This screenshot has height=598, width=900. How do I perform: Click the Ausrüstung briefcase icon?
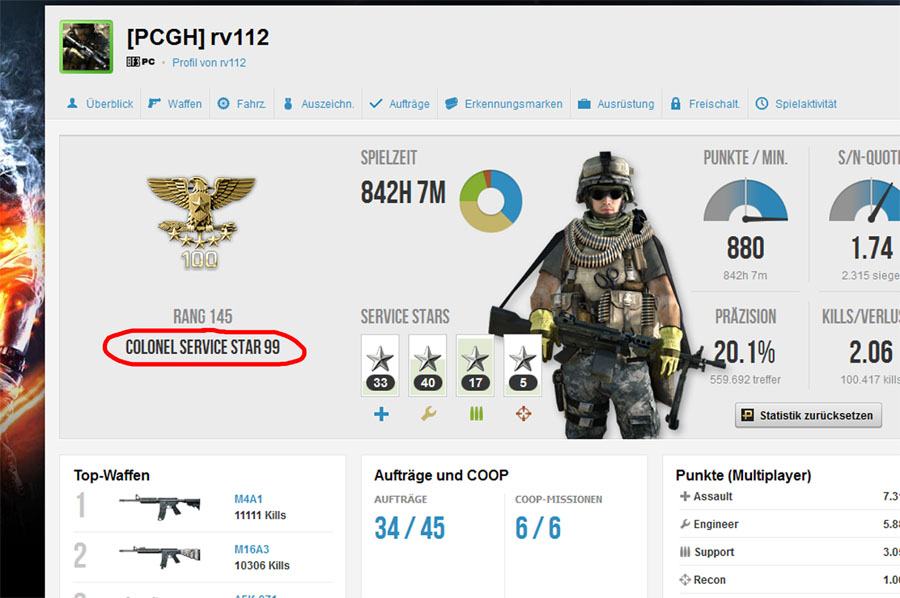(584, 104)
